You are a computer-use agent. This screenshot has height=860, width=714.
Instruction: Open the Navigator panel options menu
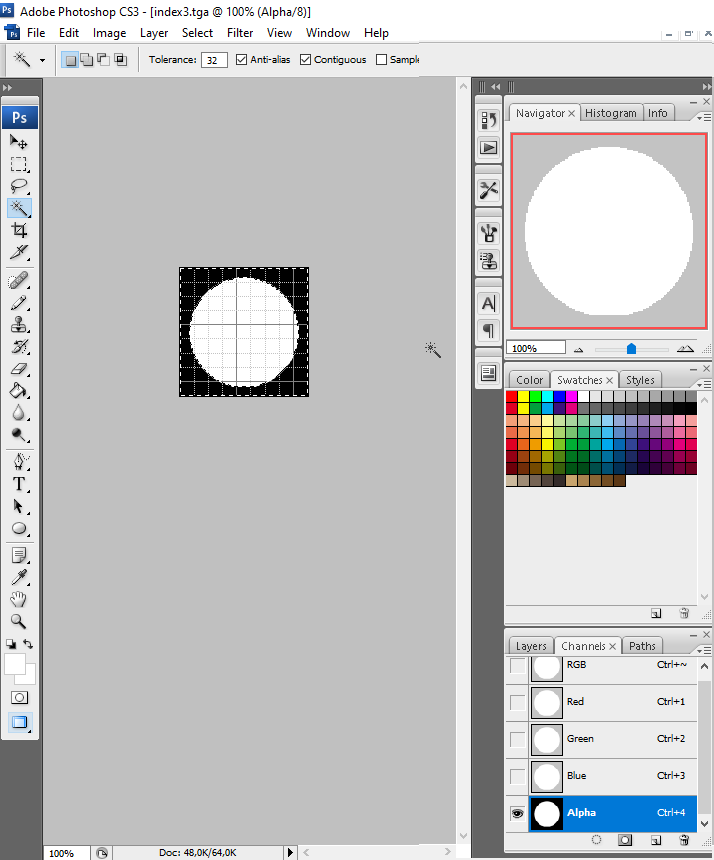pyautogui.click(x=705, y=116)
